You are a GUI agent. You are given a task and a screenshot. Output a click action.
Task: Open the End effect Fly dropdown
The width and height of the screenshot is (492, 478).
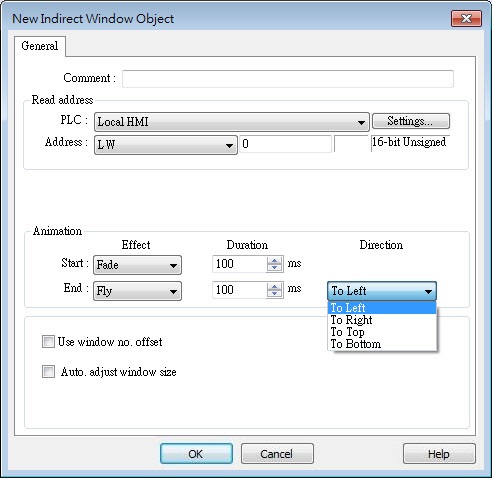(137, 291)
